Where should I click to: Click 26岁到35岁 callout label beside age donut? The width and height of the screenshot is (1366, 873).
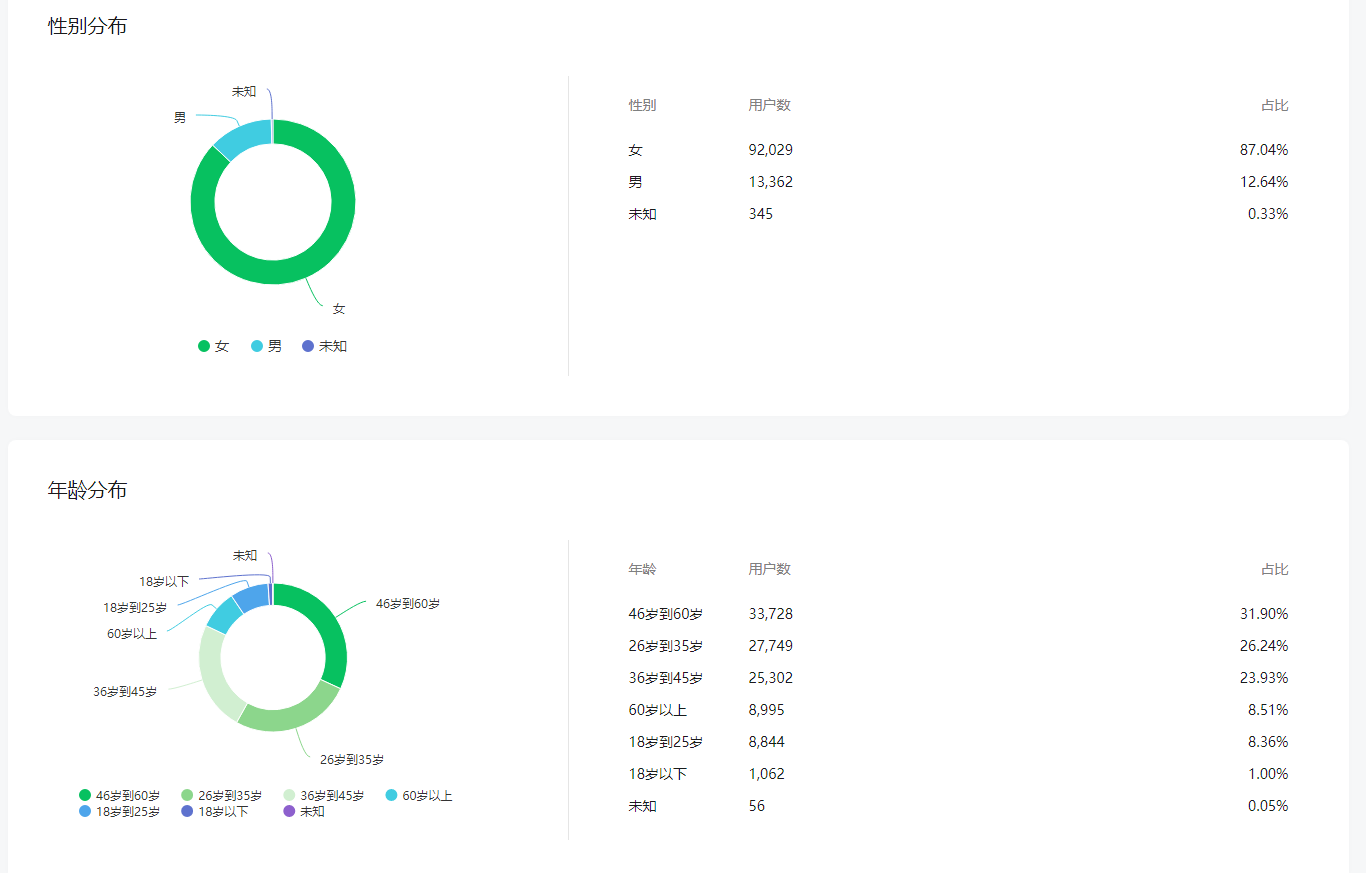click(x=352, y=760)
